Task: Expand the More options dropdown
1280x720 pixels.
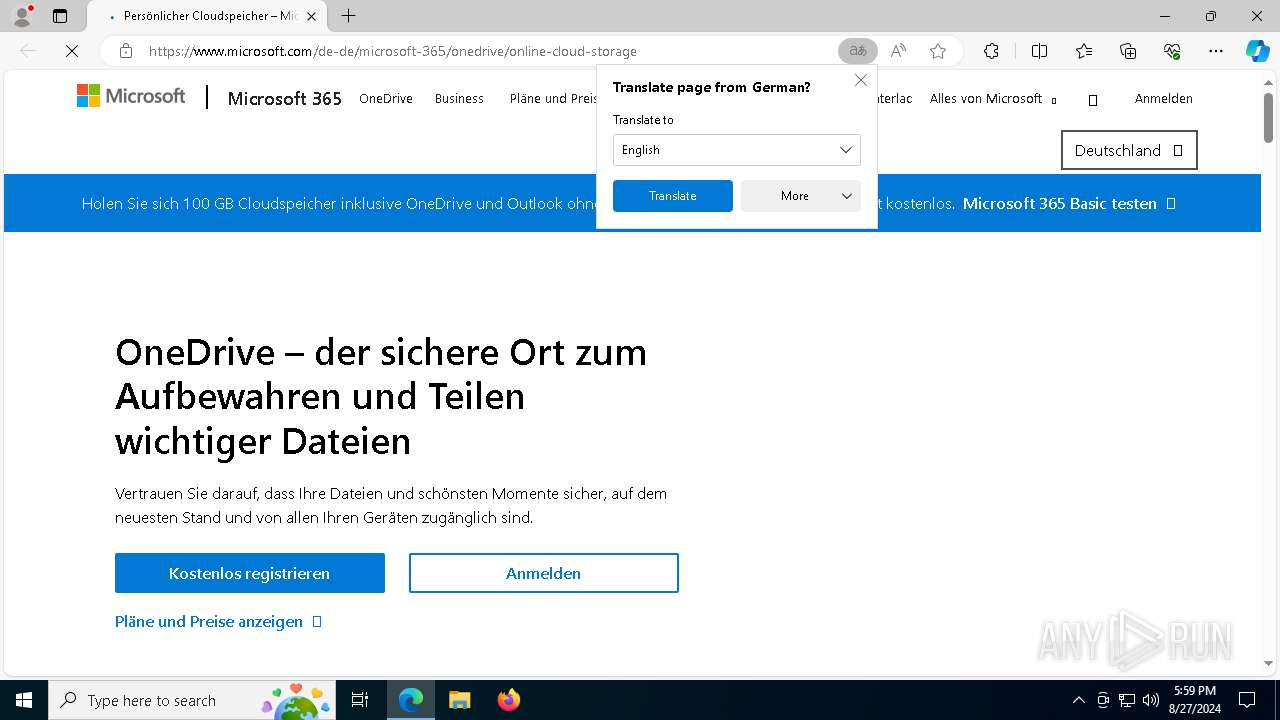Action: click(x=801, y=196)
